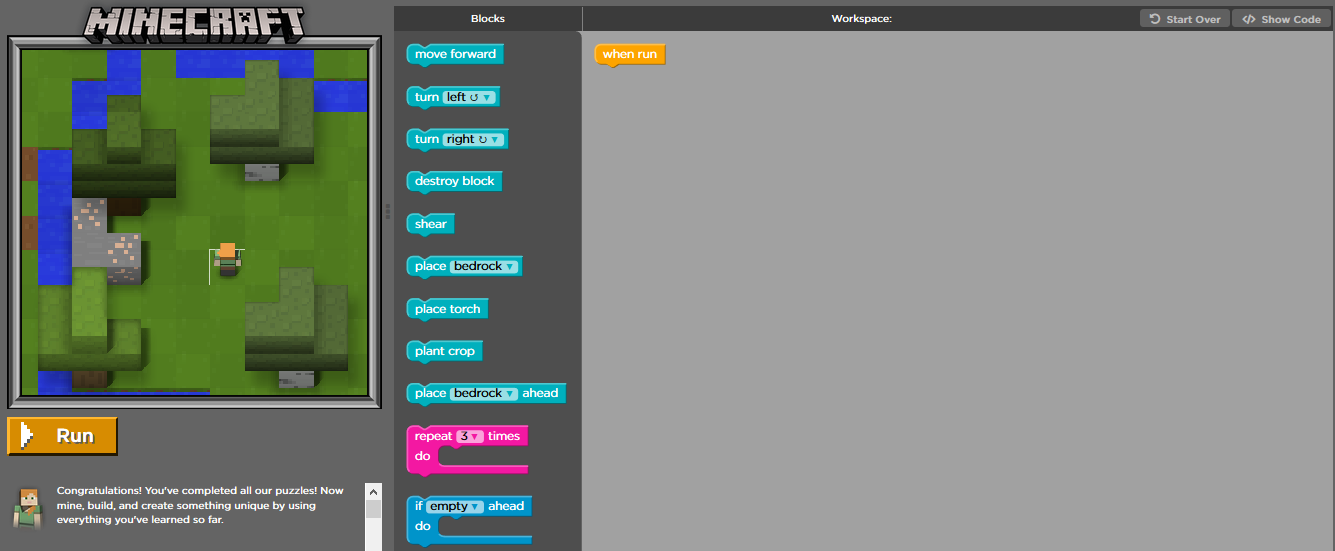Image resolution: width=1335 pixels, height=551 pixels.
Task: Open the turn right direction dropdown
Action: point(473,139)
